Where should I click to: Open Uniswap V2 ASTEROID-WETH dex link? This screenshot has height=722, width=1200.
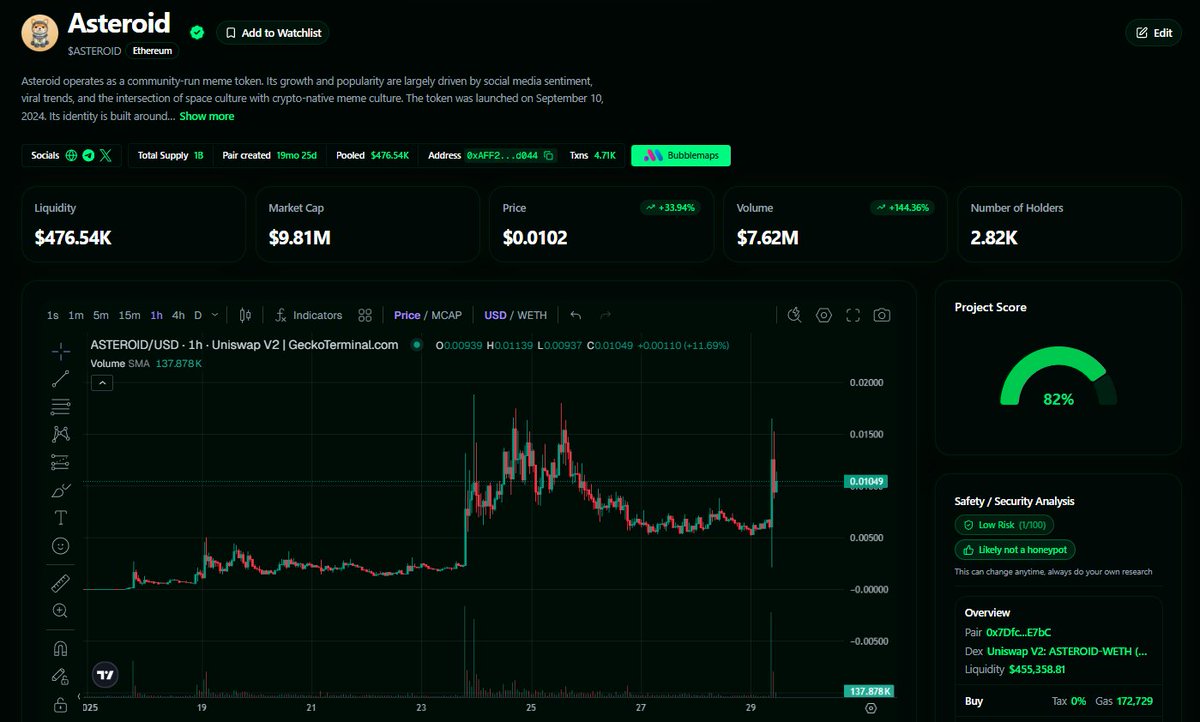click(x=1067, y=651)
